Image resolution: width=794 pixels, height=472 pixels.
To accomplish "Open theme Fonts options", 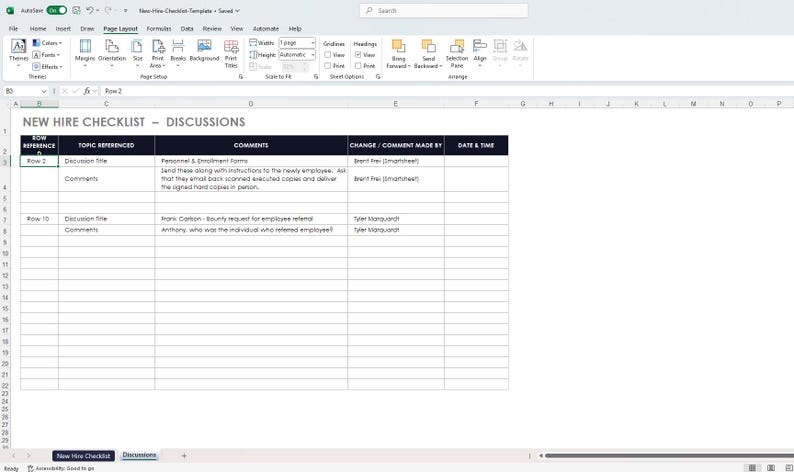I will [x=46, y=55].
